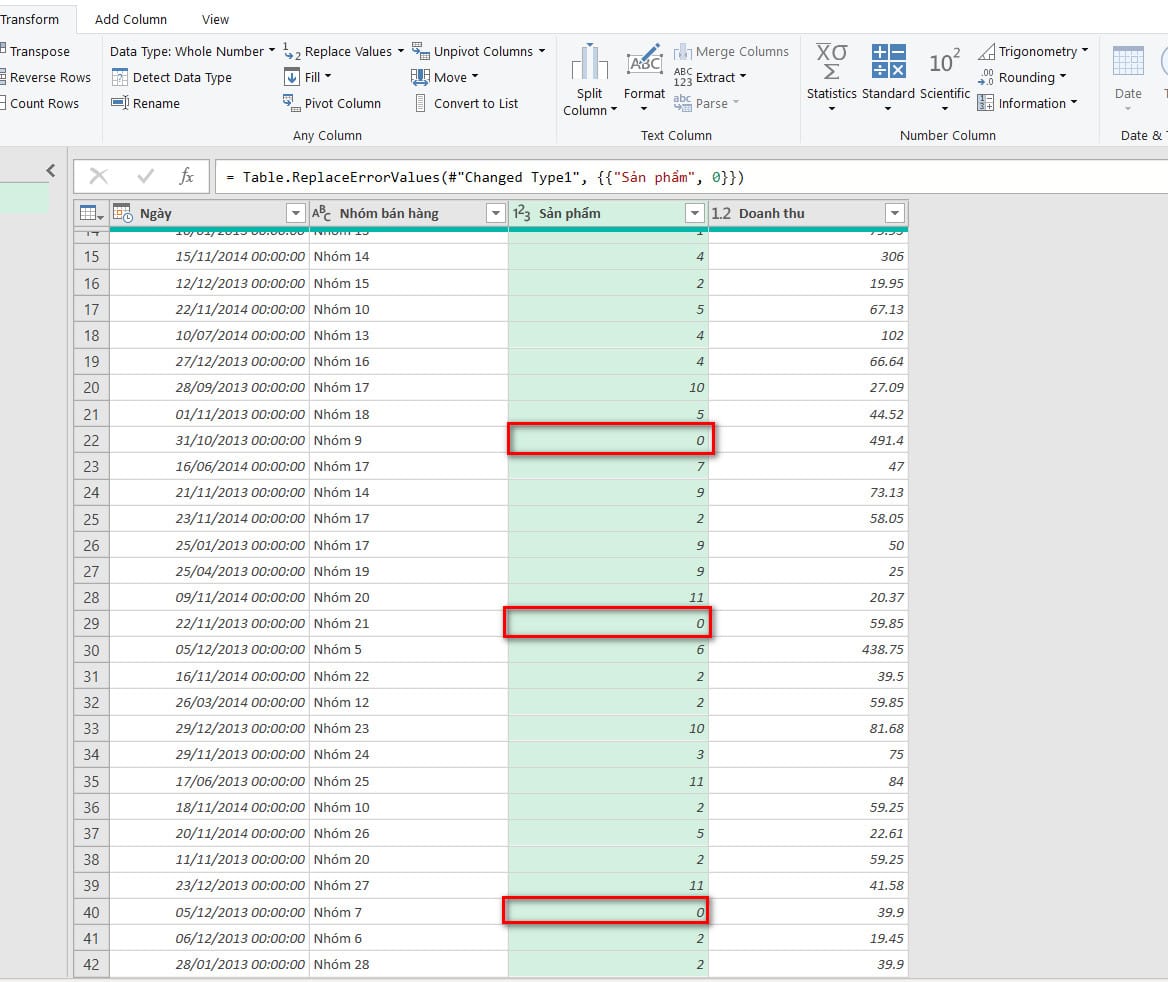Expand the Sản phẩm column filter dropdown
The width and height of the screenshot is (1168, 982).
[695, 213]
